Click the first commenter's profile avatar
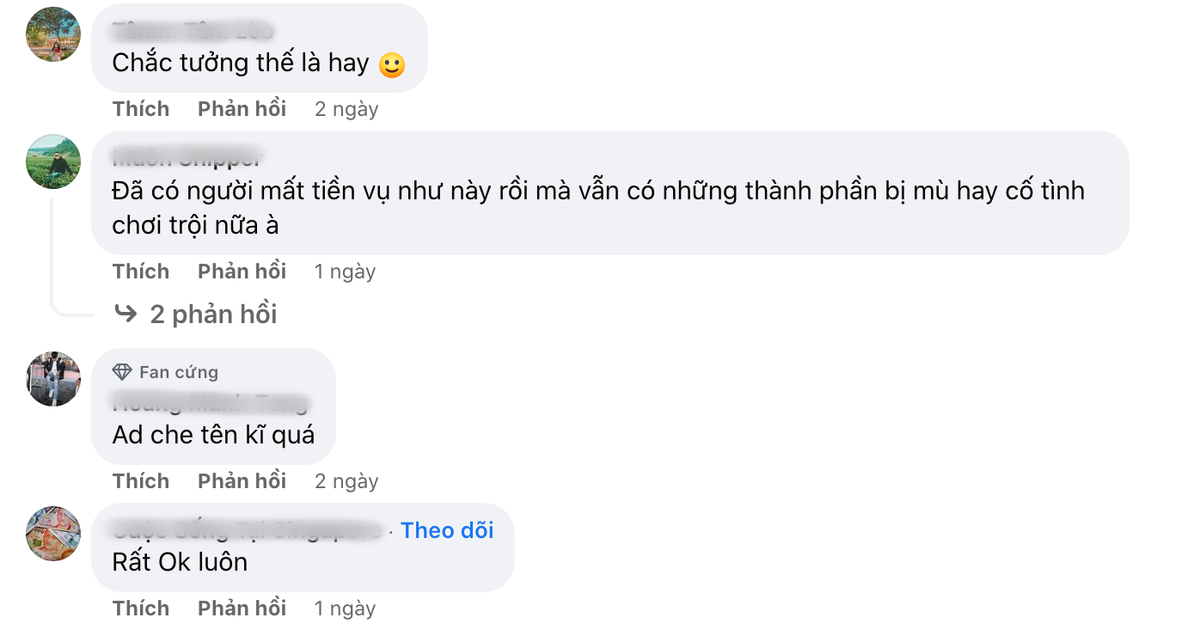Screen dimensions: 1200x629 tap(53, 34)
